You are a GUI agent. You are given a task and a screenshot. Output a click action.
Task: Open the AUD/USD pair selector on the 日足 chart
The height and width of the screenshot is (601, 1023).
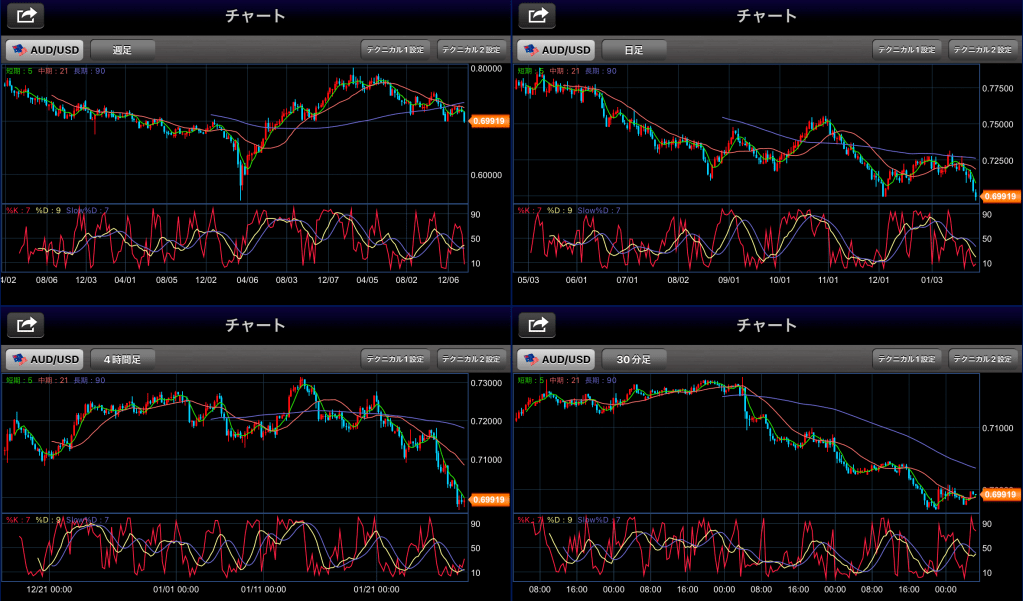click(555, 49)
